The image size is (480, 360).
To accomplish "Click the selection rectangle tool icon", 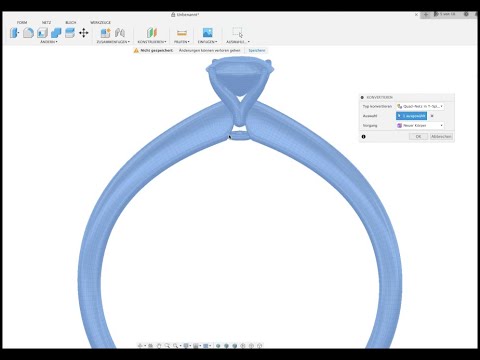I will click(237, 32).
